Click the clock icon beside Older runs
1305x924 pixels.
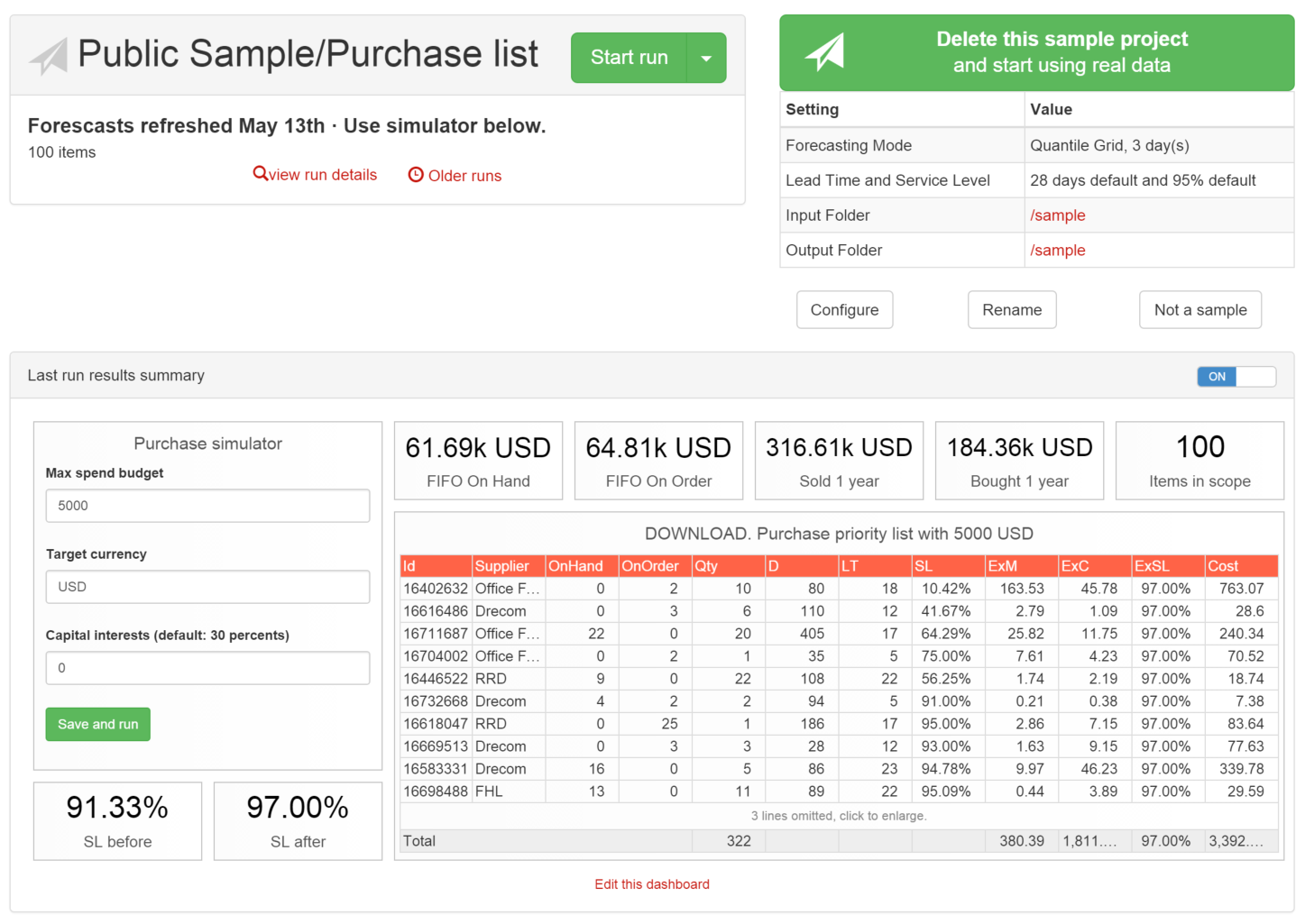(416, 175)
